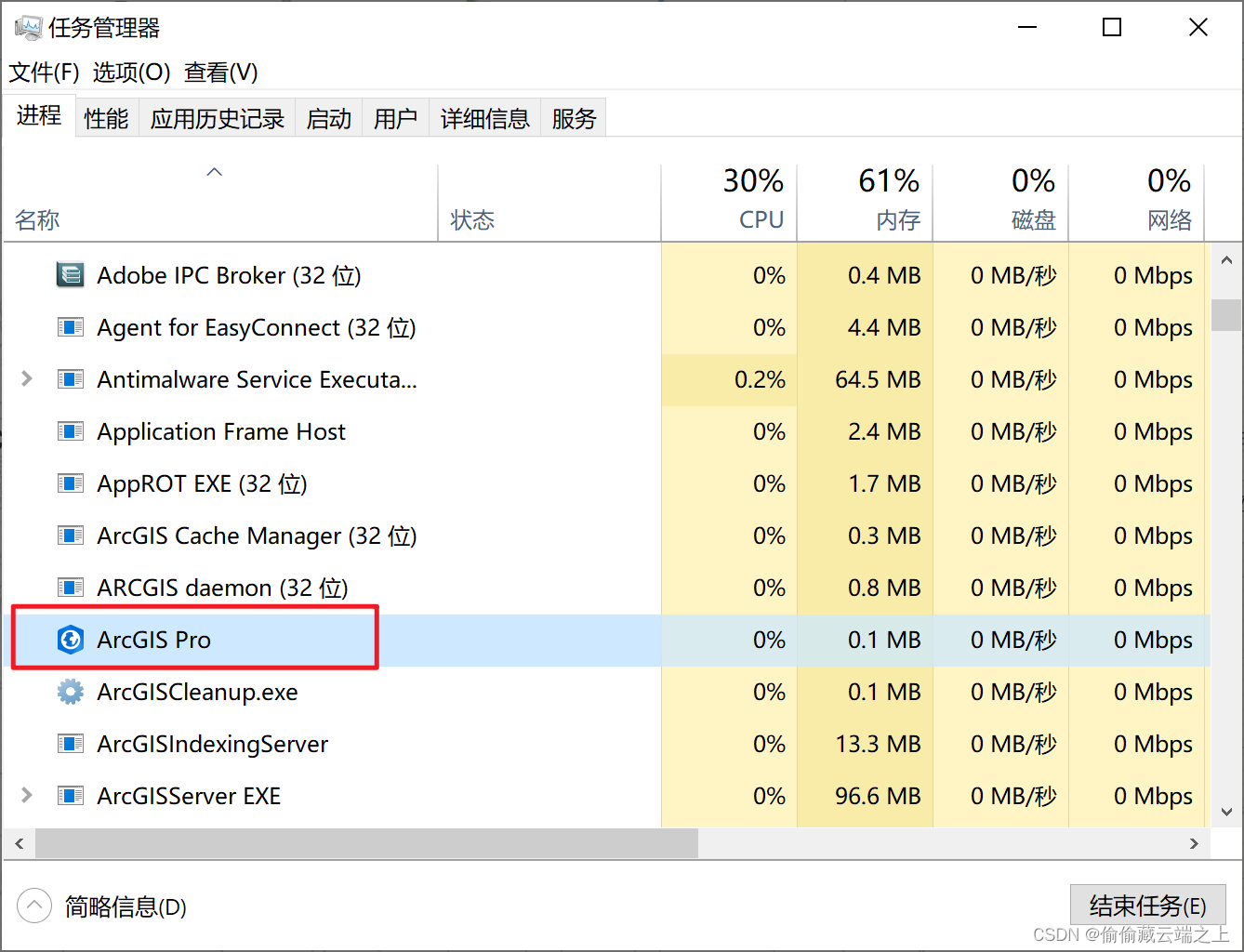
Task: Click the Application Frame Host process icon
Action: (71, 431)
